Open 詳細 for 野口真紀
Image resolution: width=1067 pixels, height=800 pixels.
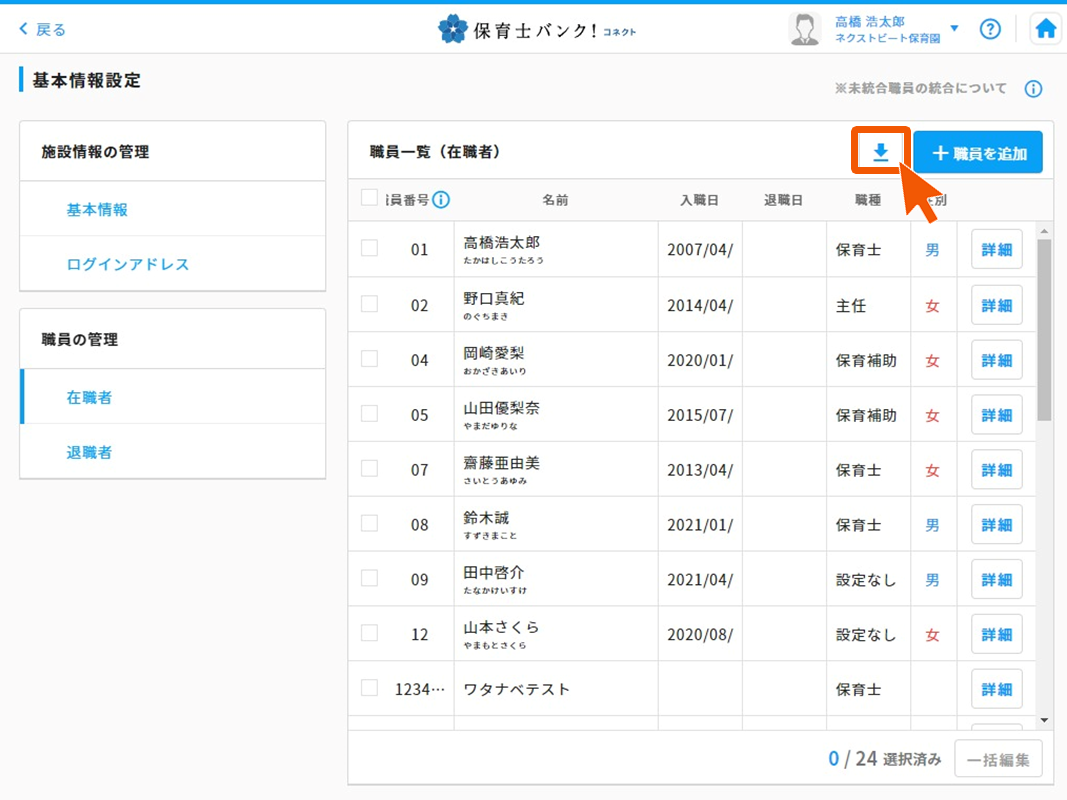(x=996, y=305)
